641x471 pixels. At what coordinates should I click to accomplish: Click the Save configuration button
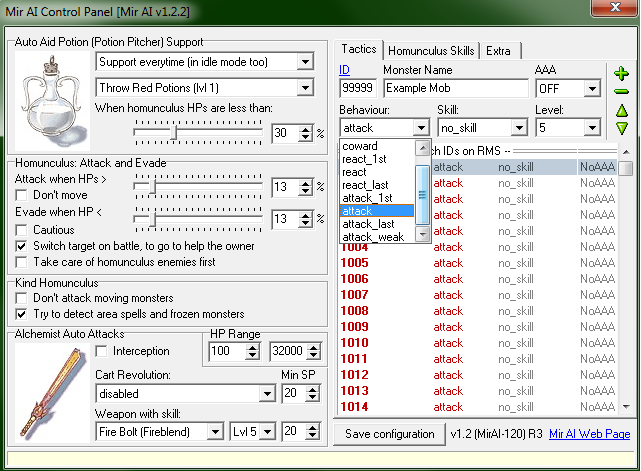(x=390, y=434)
